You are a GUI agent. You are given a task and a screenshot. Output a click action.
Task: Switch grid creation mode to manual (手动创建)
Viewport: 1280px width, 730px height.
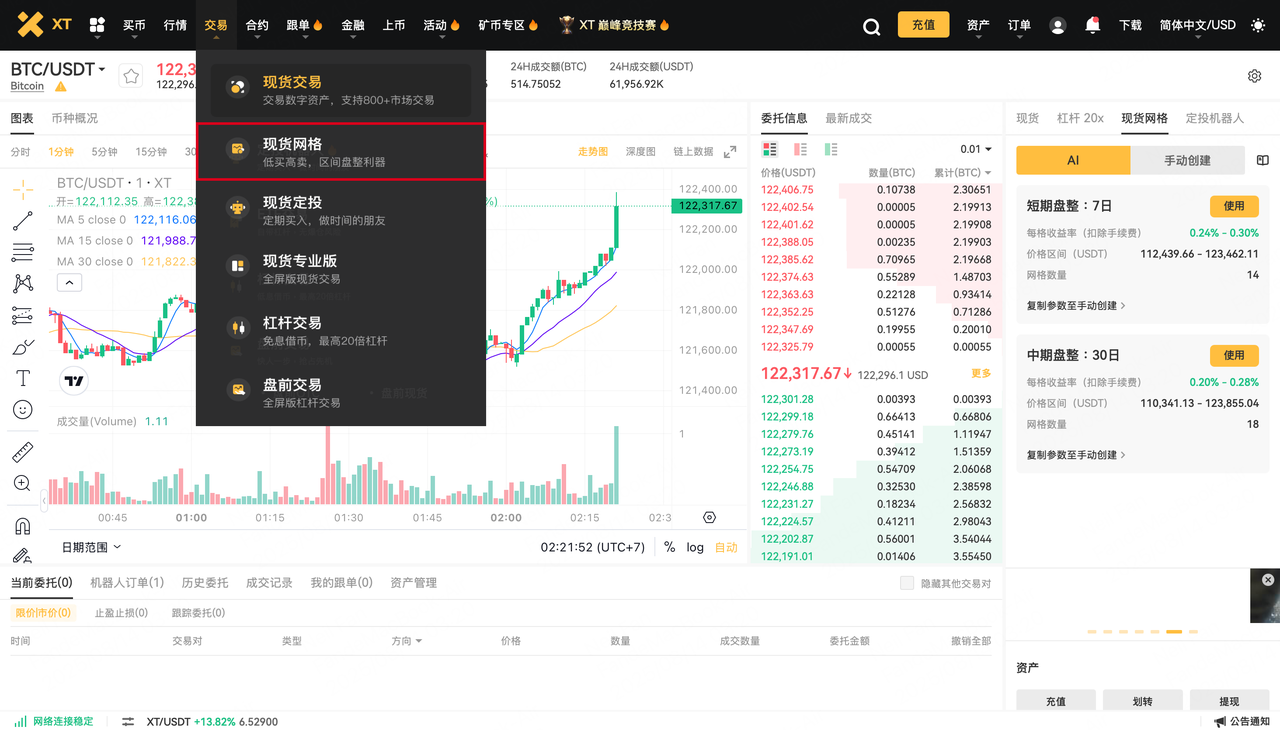(1188, 160)
